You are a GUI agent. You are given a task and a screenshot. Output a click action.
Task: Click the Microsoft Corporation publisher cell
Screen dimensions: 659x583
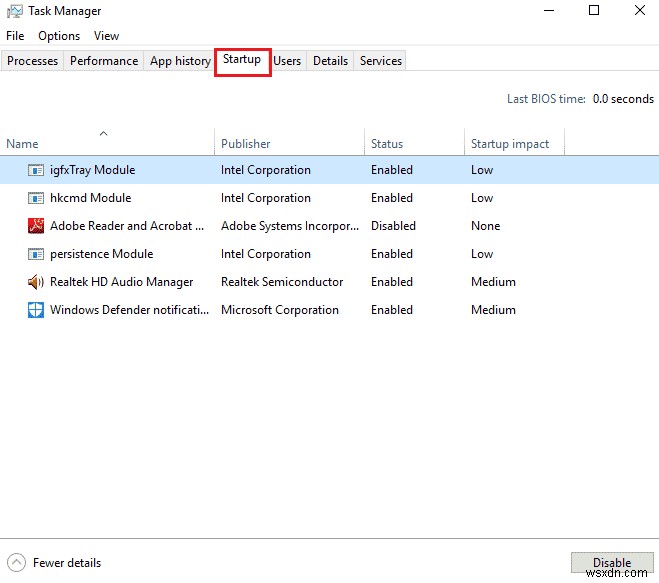point(280,310)
